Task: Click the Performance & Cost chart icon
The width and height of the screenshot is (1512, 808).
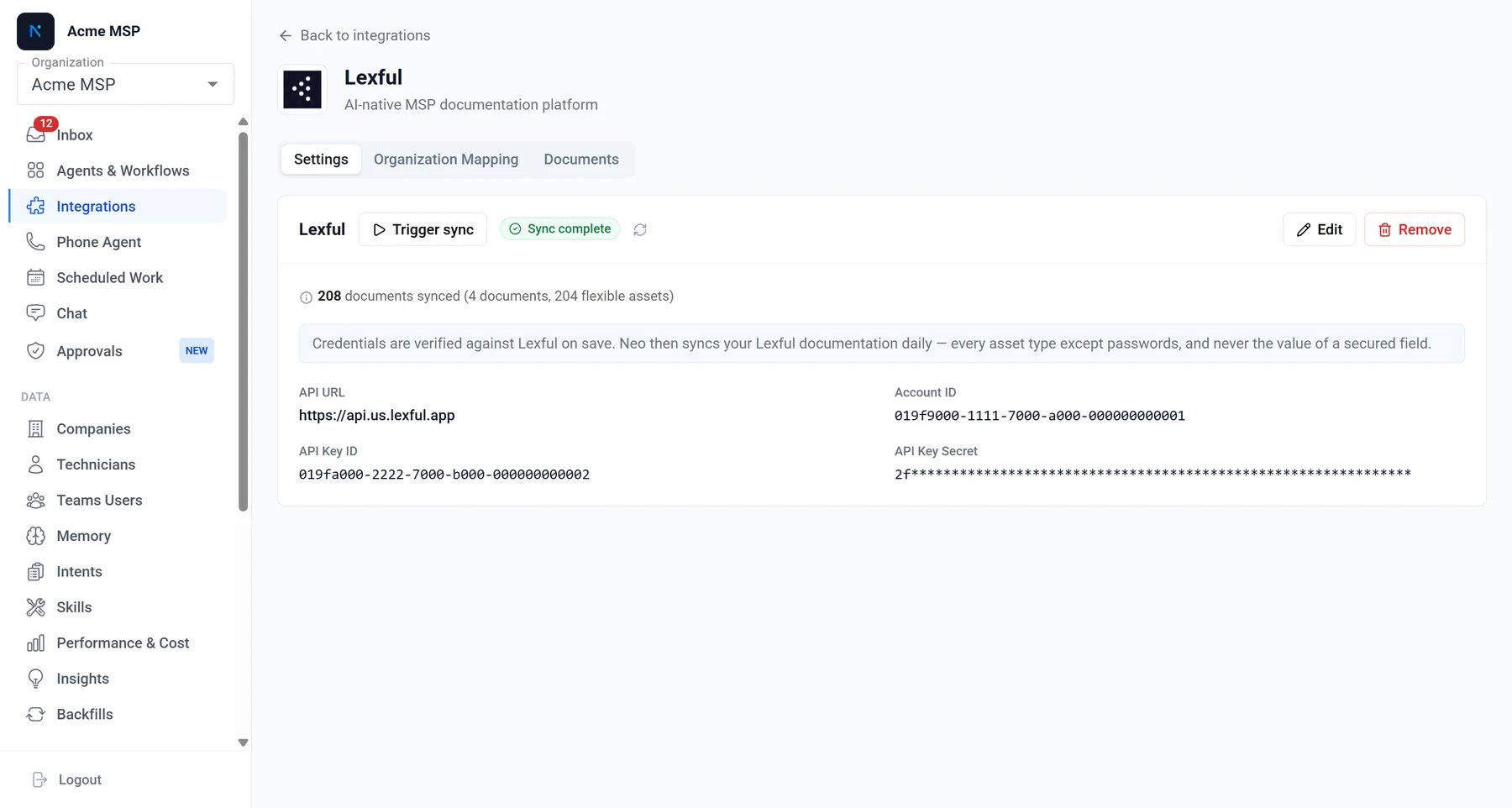Action: (35, 643)
